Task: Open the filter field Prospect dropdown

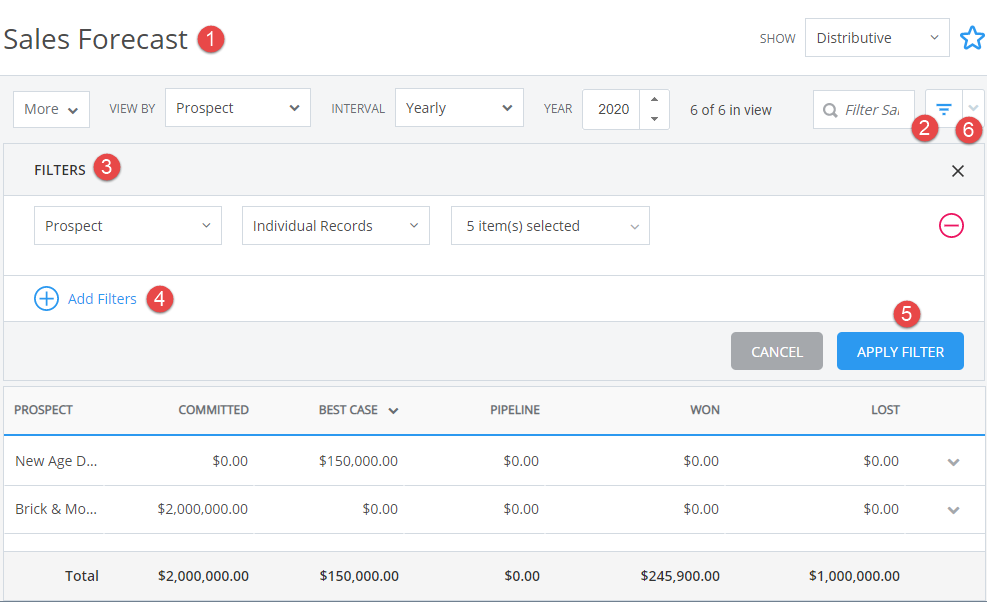Action: [128, 225]
